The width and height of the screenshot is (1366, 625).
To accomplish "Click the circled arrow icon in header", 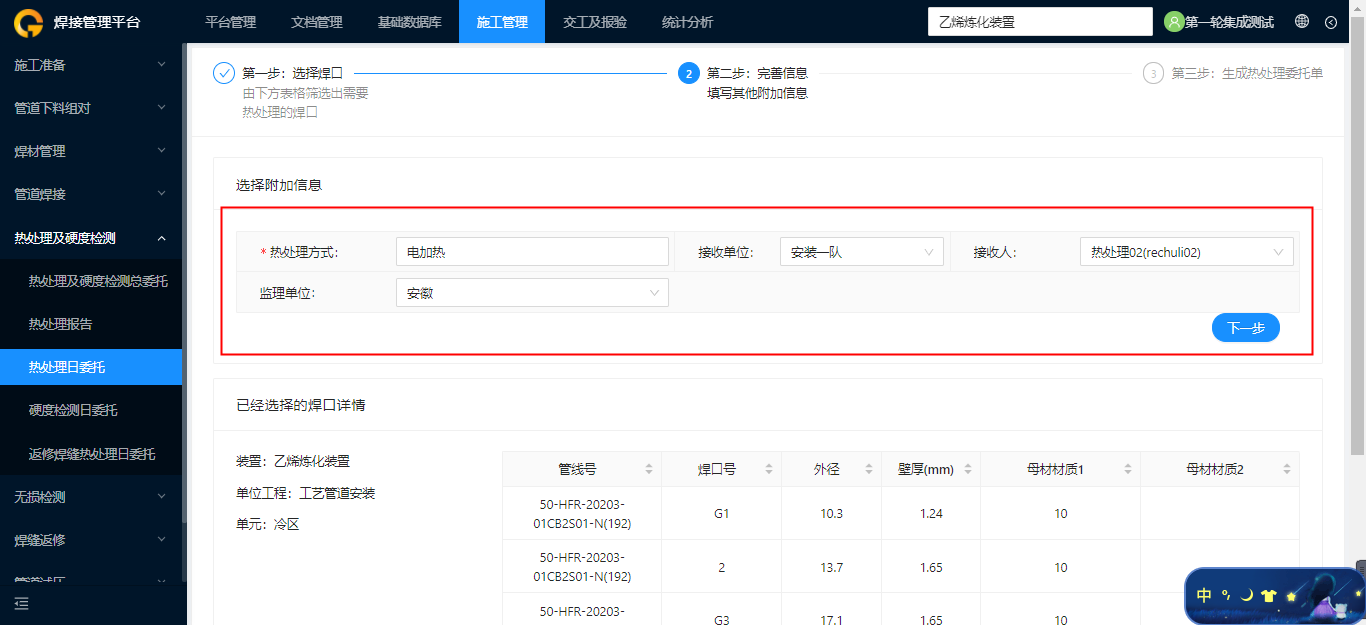I will [1331, 22].
